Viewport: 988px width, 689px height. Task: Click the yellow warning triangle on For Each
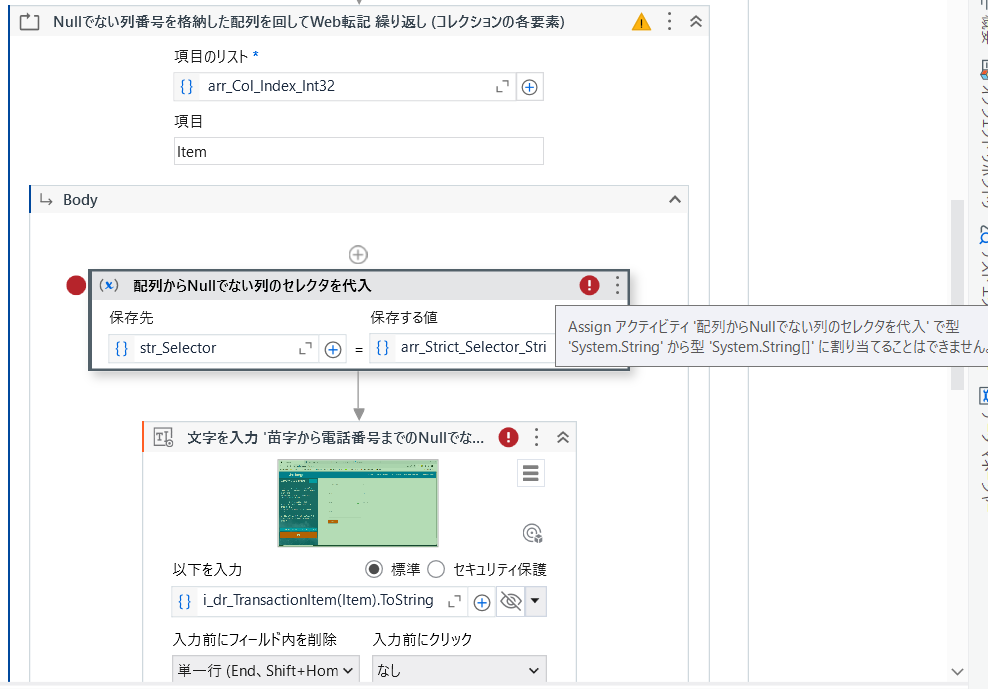641,23
